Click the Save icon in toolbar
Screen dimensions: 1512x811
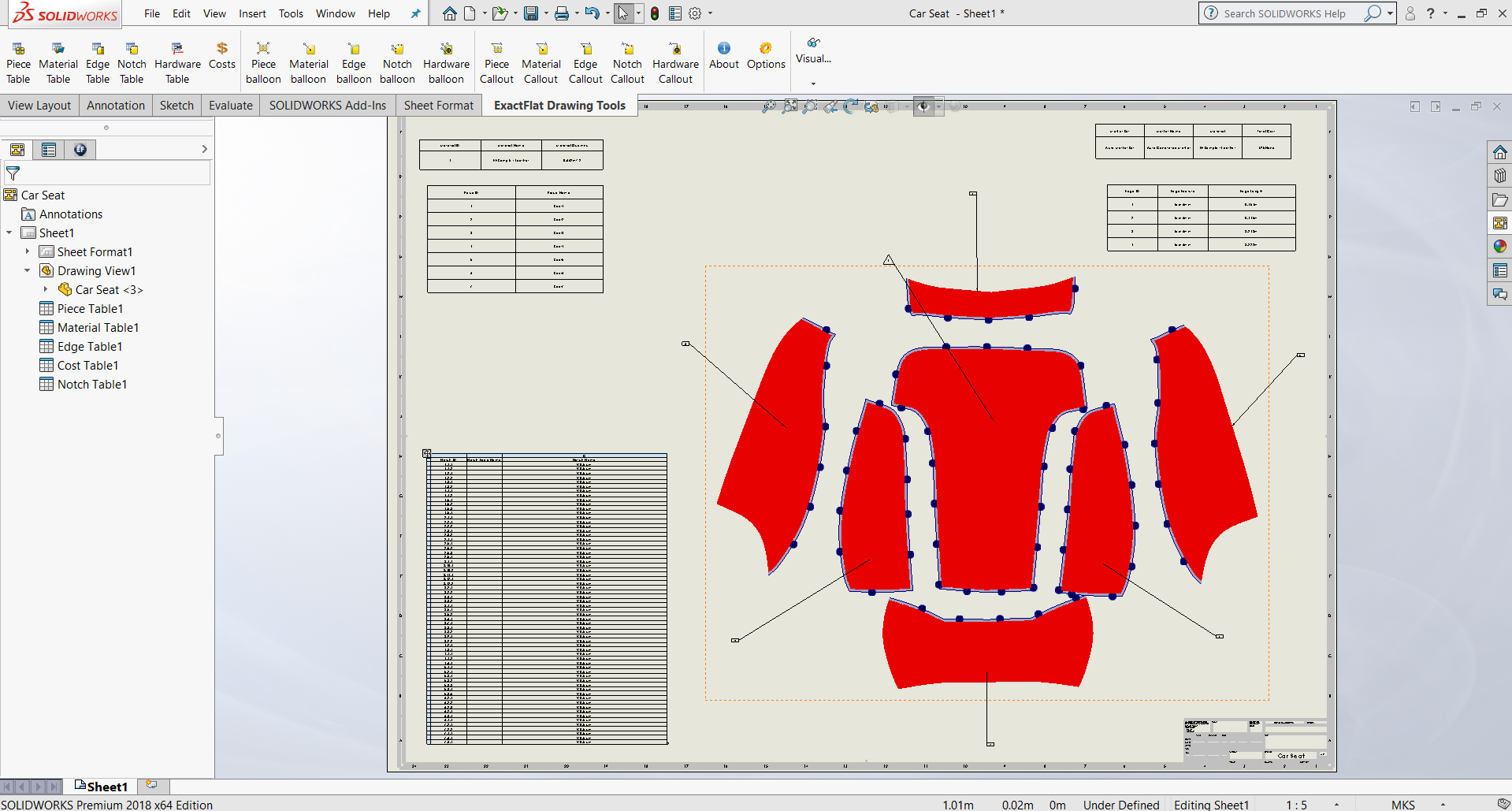point(532,13)
